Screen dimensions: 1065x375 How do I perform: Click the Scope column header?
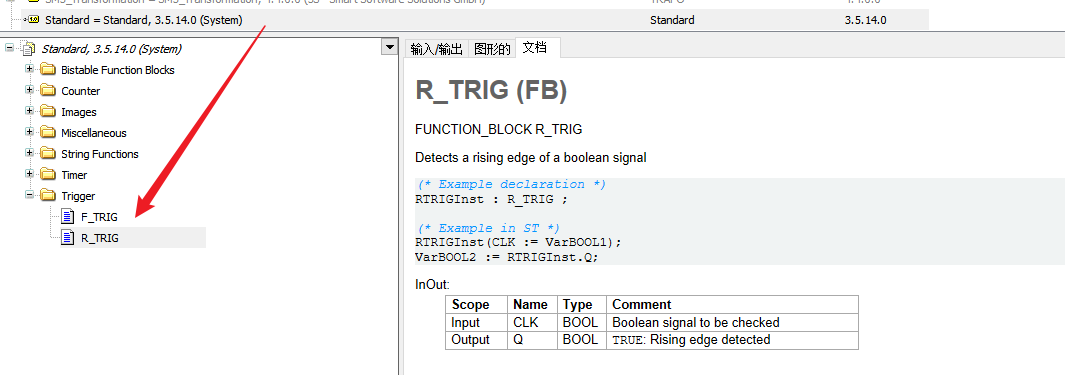click(477, 304)
